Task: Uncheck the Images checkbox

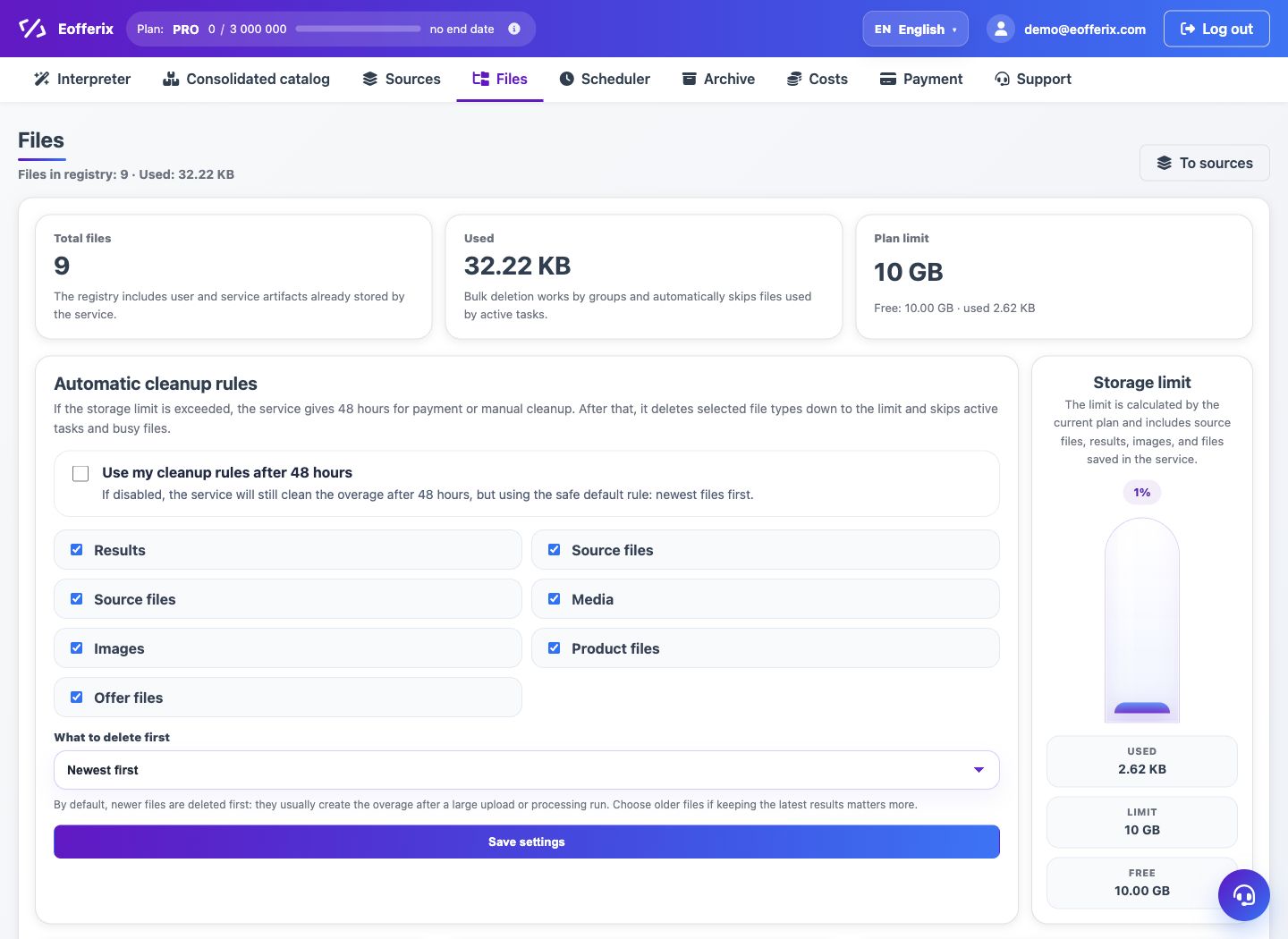Action: click(x=77, y=648)
